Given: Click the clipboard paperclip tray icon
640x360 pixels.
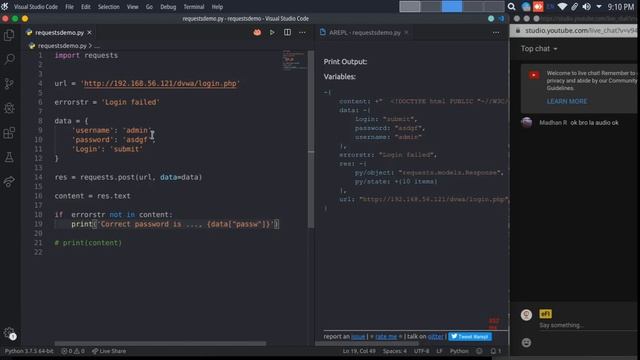Looking at the screenshot, I should pos(574,7).
